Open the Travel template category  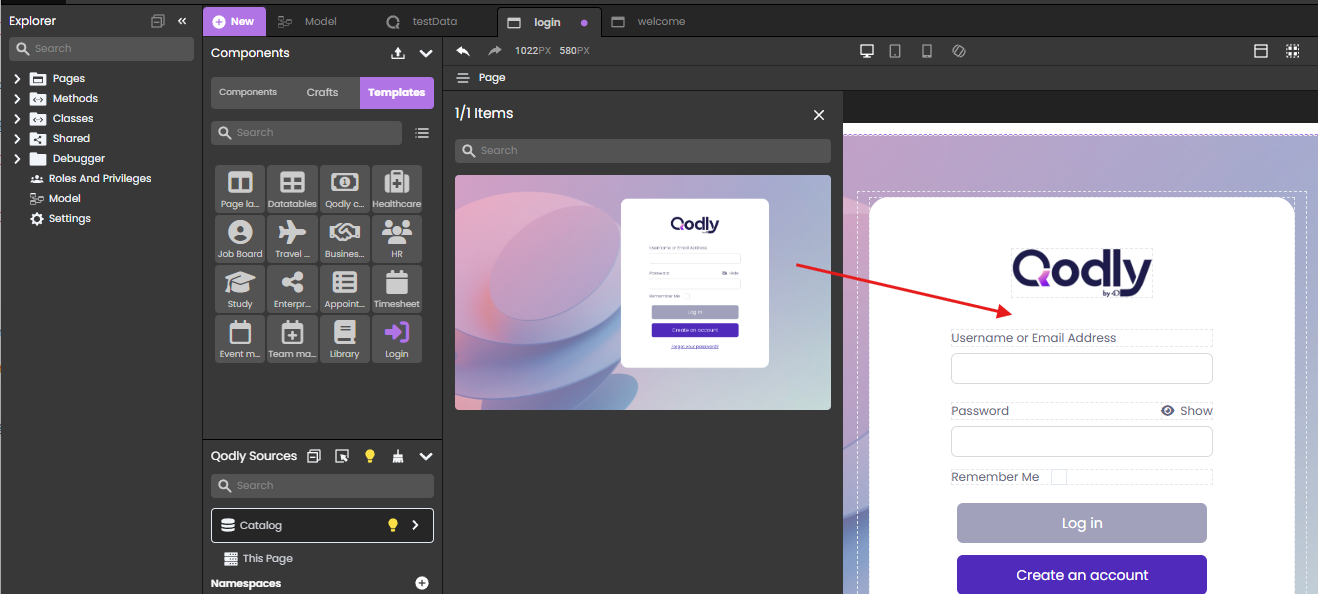click(x=292, y=239)
